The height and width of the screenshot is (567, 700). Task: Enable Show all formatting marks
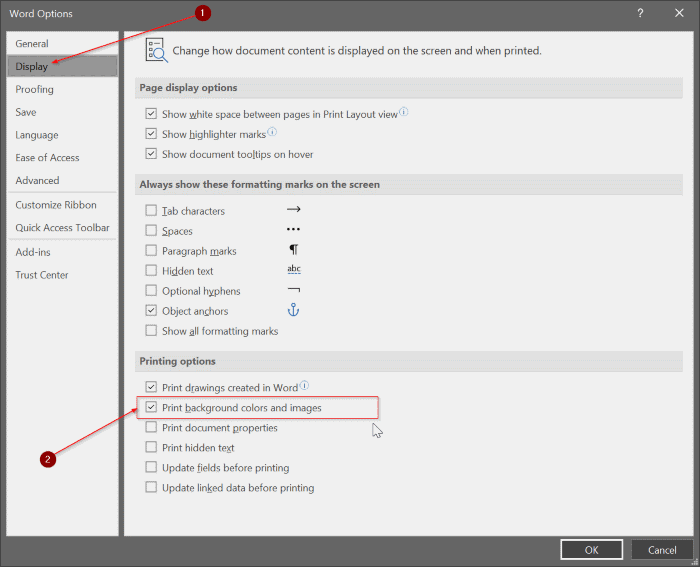[151, 331]
